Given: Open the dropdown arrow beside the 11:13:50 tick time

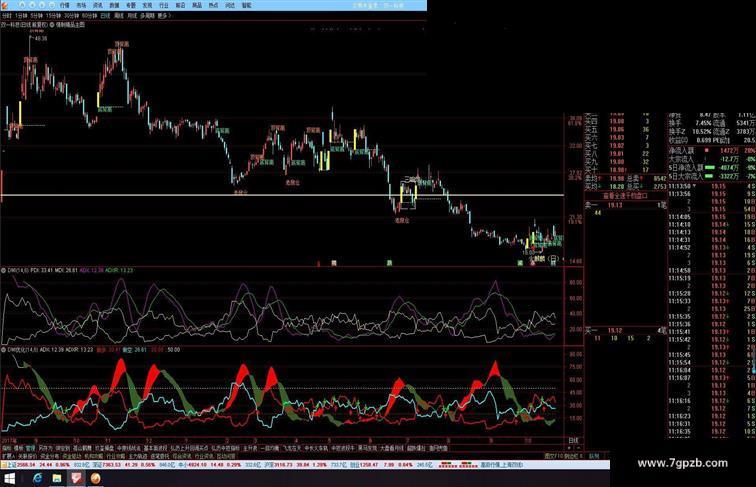Looking at the screenshot, I should pos(695,186).
